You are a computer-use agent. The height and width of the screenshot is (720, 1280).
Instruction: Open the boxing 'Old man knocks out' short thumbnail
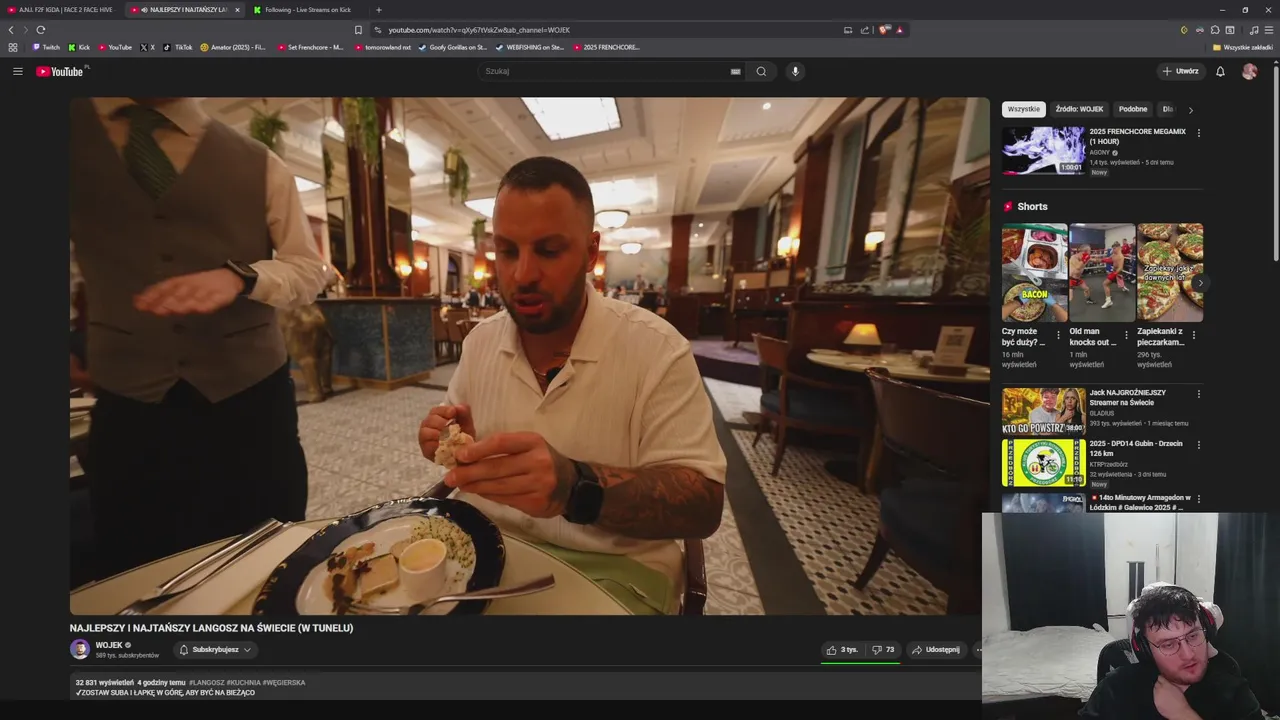click(1102, 272)
